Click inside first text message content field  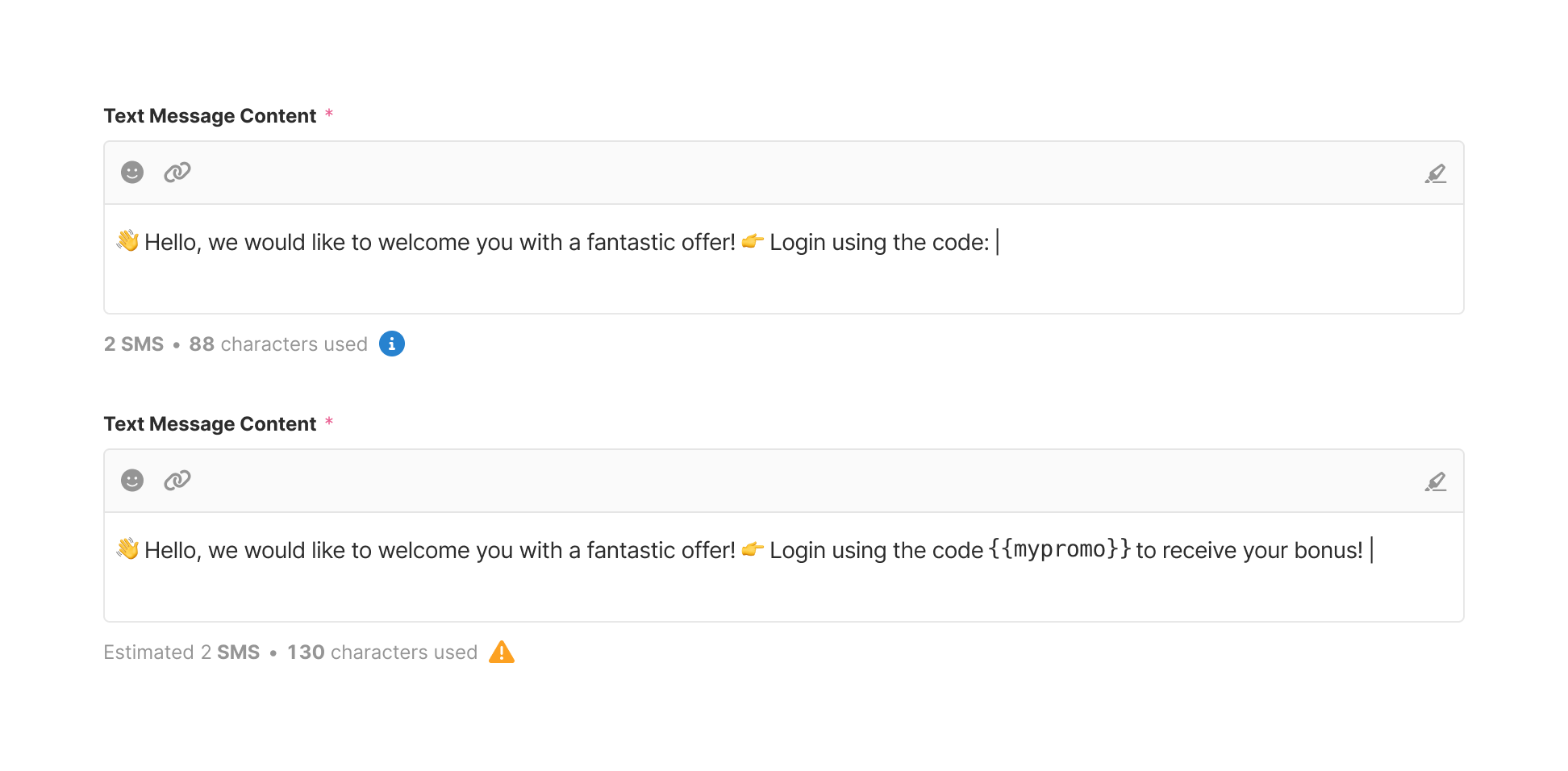[782, 278]
